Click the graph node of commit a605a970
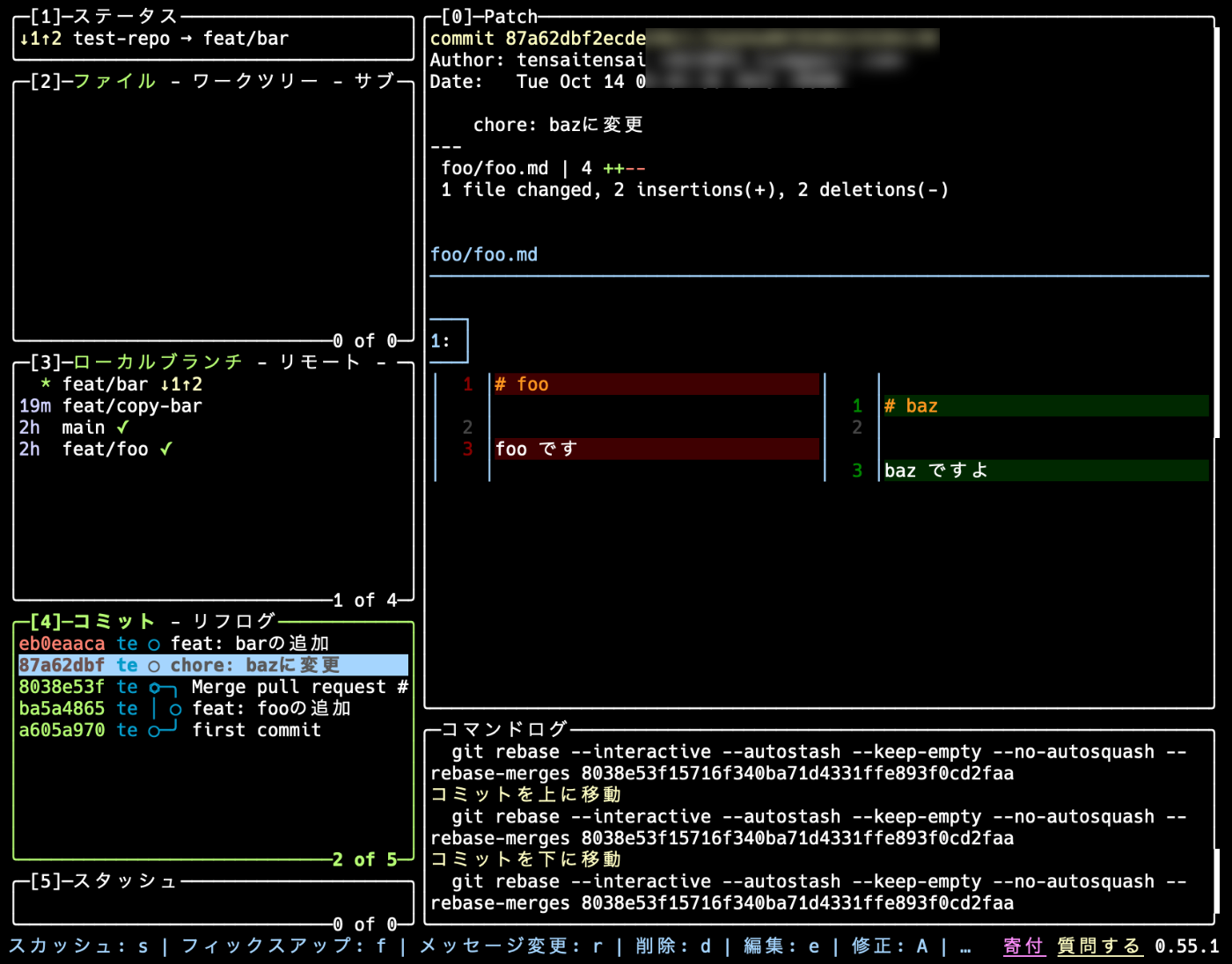This screenshot has height=964, width=1232. (x=154, y=731)
